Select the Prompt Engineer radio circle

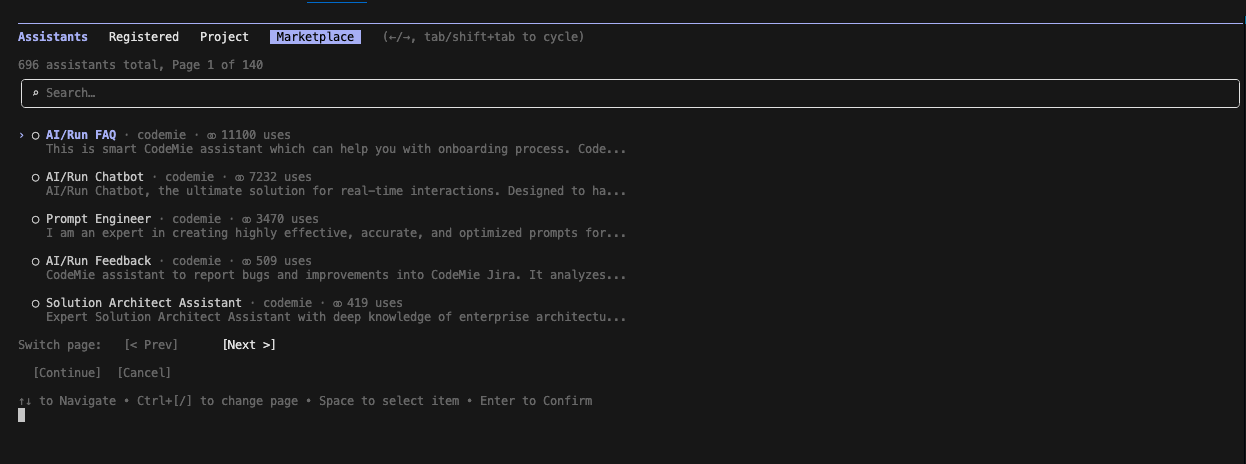pos(35,219)
